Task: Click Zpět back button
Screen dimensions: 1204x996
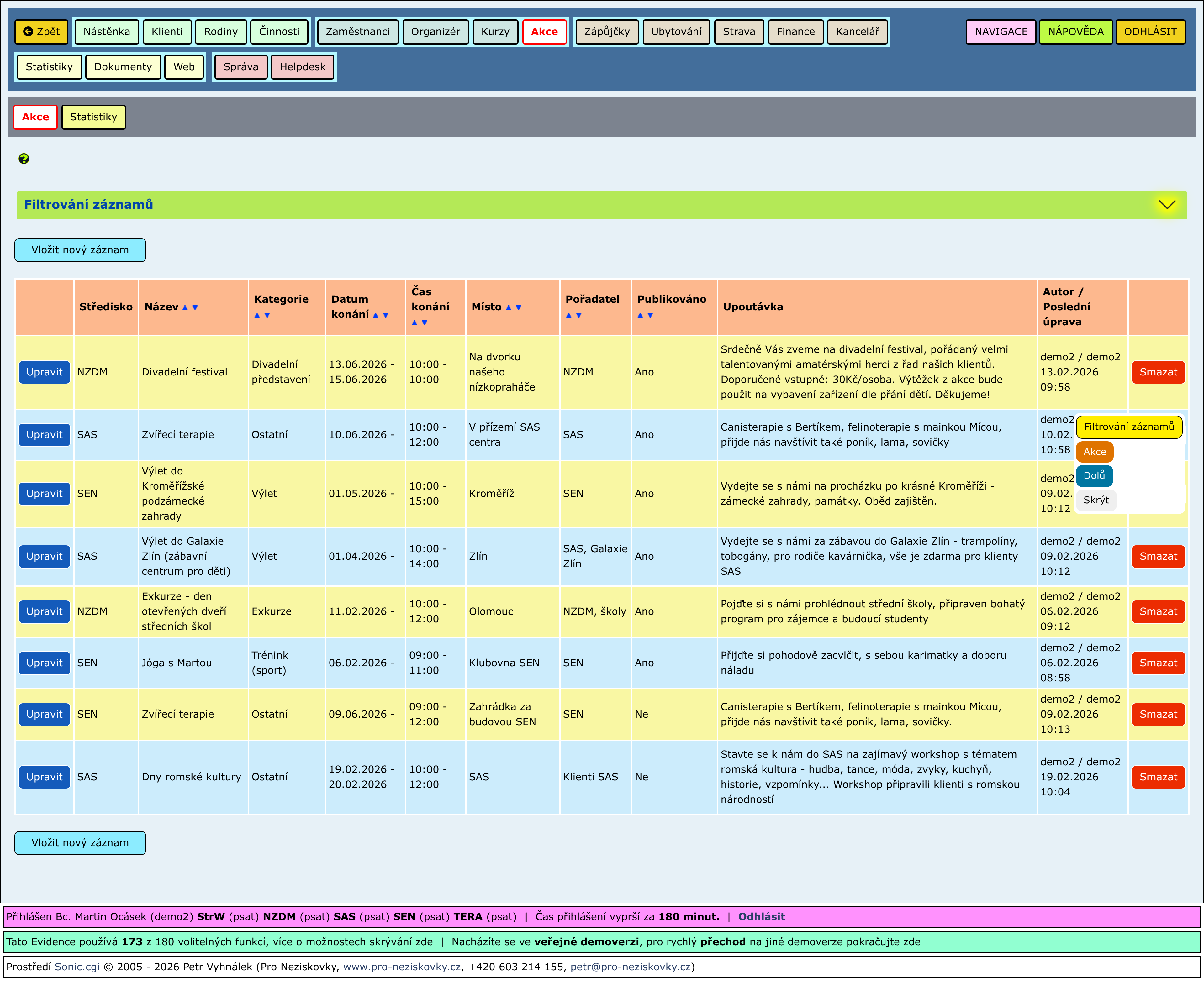Action: point(41,32)
